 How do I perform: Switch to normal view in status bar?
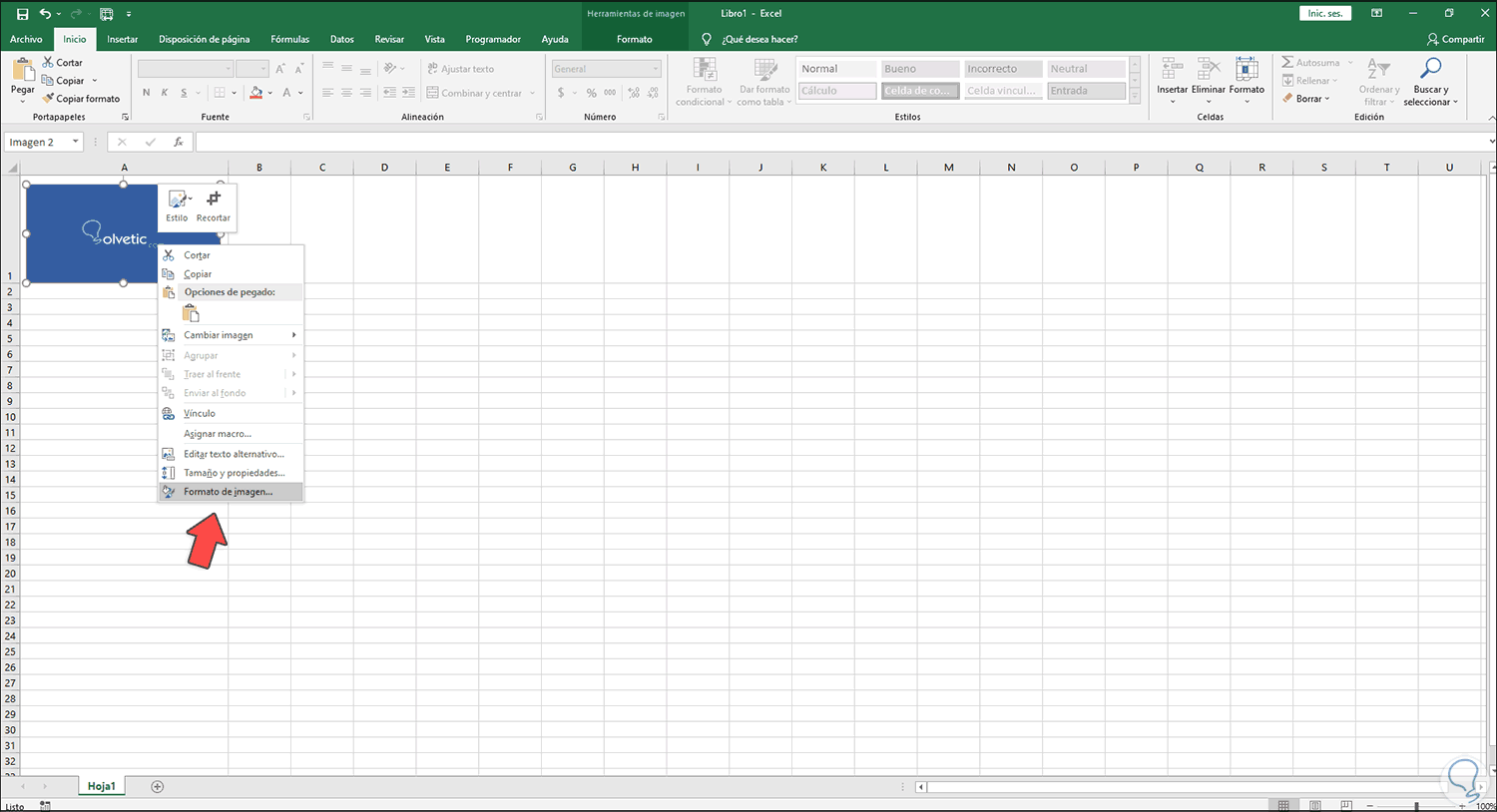1284,805
